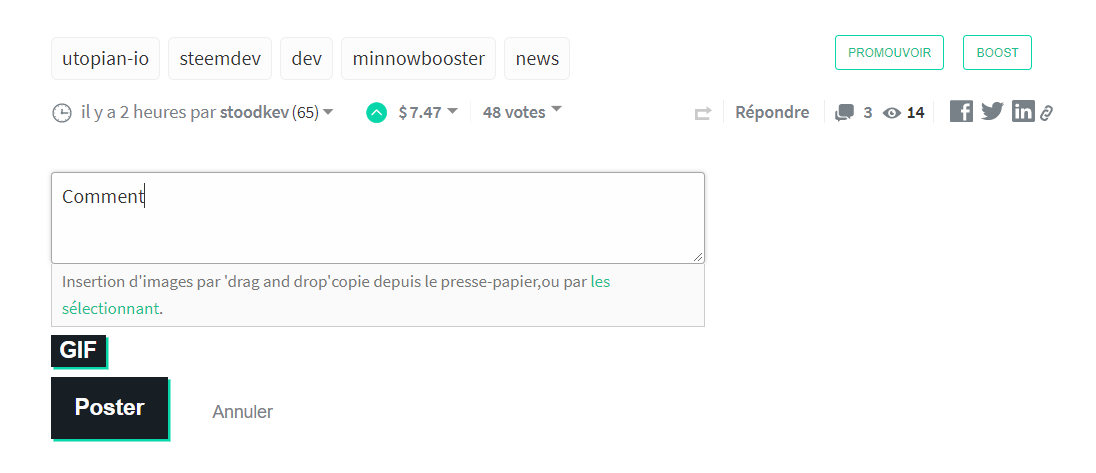Select the utopian-io tag
The width and height of the screenshot is (1096, 473).
coord(106,59)
